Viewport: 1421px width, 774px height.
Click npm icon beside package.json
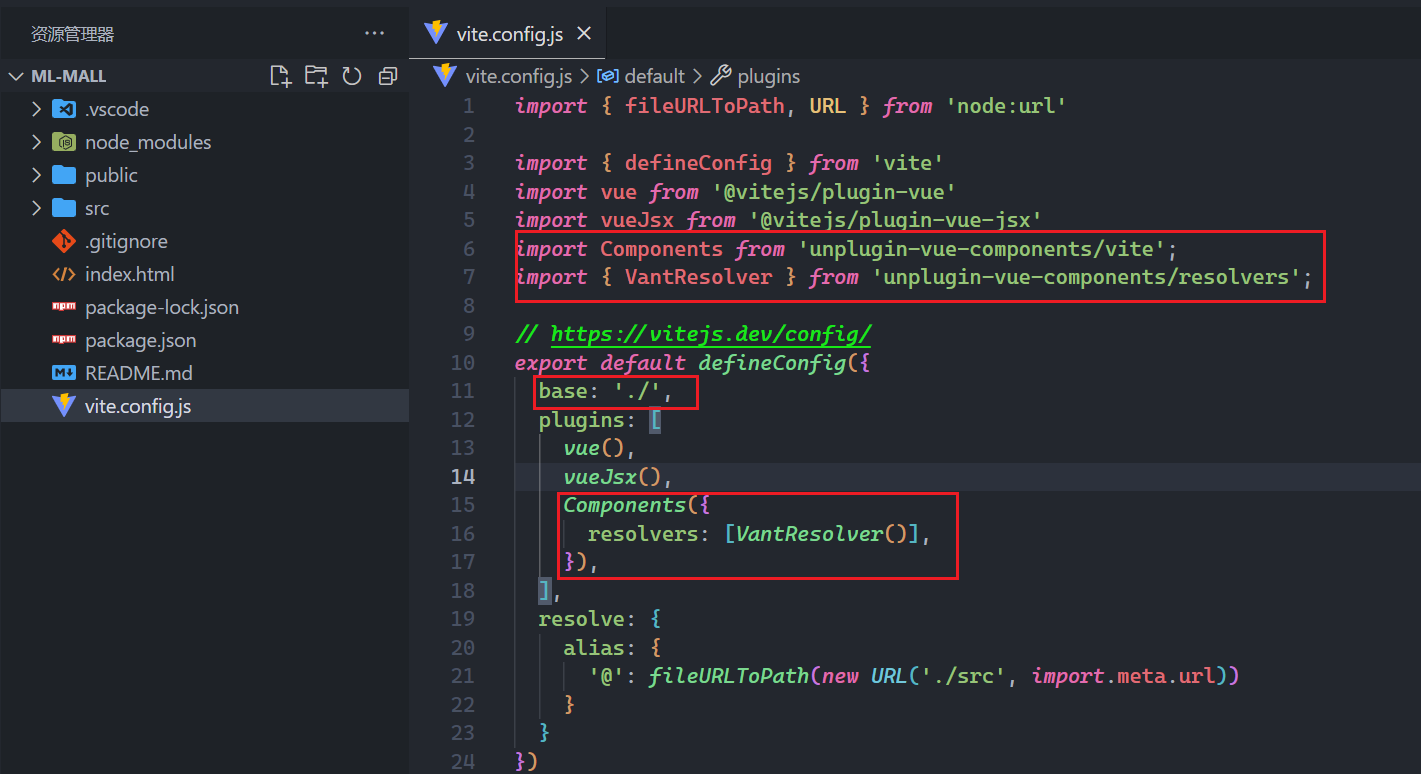point(64,340)
